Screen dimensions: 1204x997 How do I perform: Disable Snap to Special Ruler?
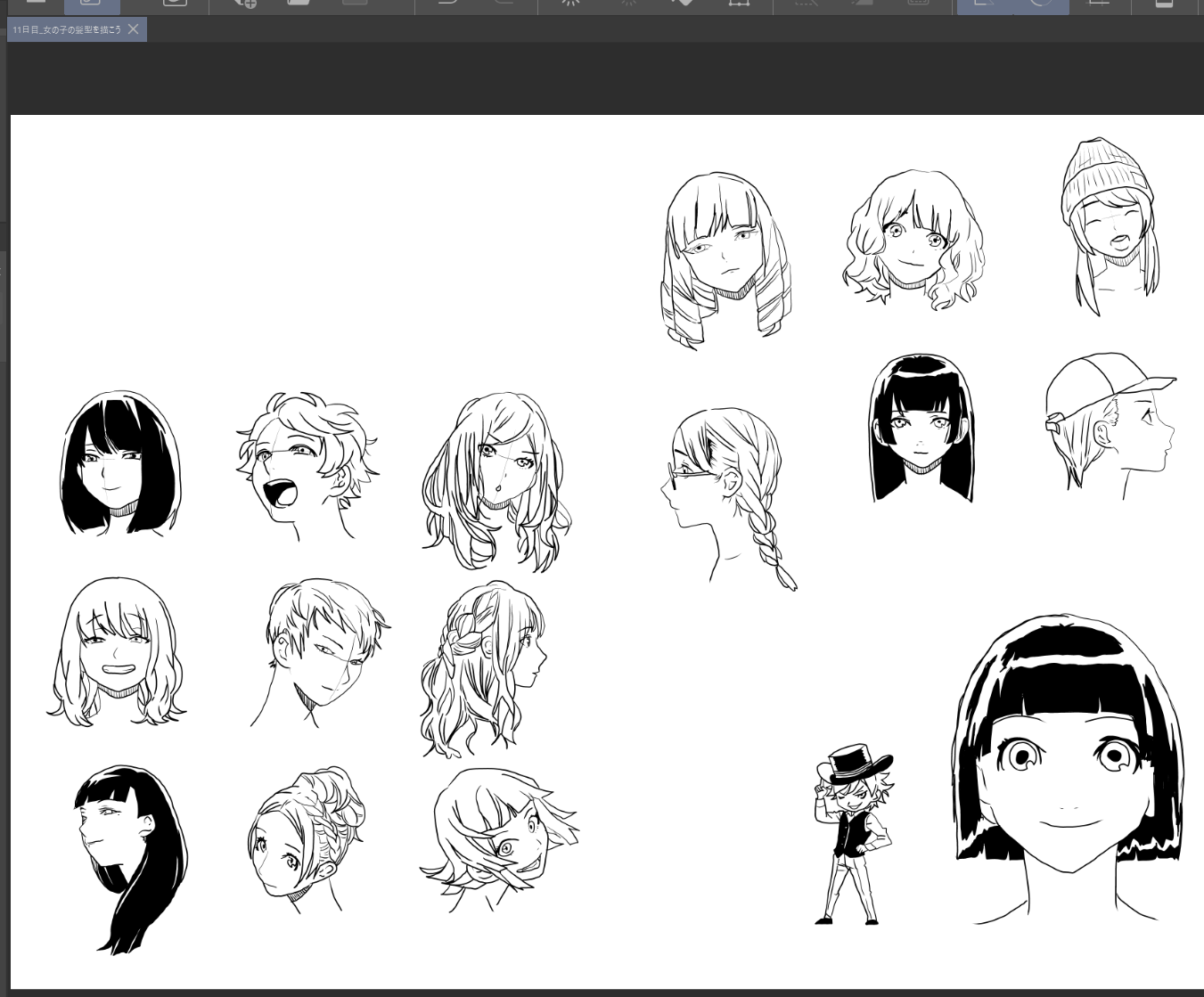1041,4
